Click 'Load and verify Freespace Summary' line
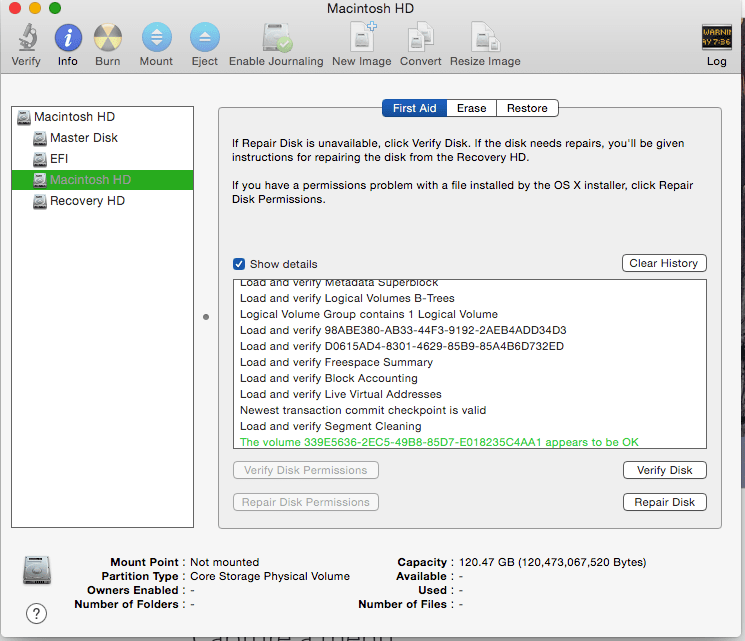745x641 pixels. [336, 362]
